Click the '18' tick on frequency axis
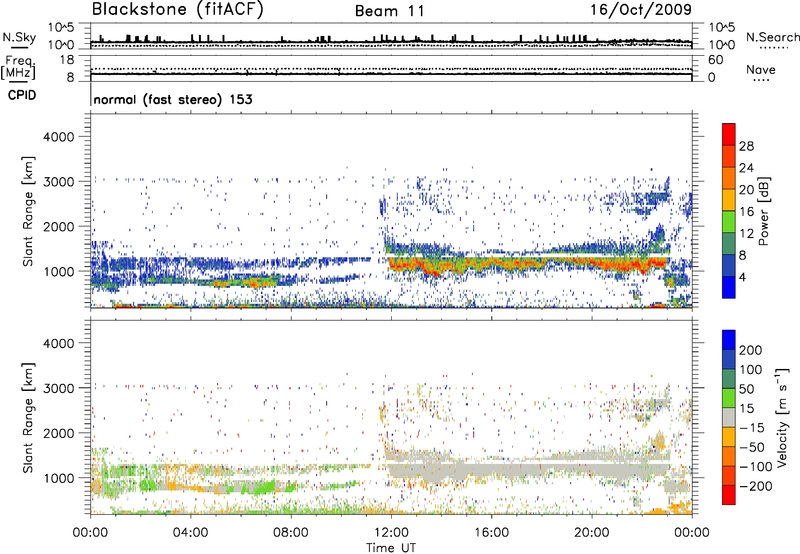The image size is (800, 554). pyautogui.click(x=67, y=60)
